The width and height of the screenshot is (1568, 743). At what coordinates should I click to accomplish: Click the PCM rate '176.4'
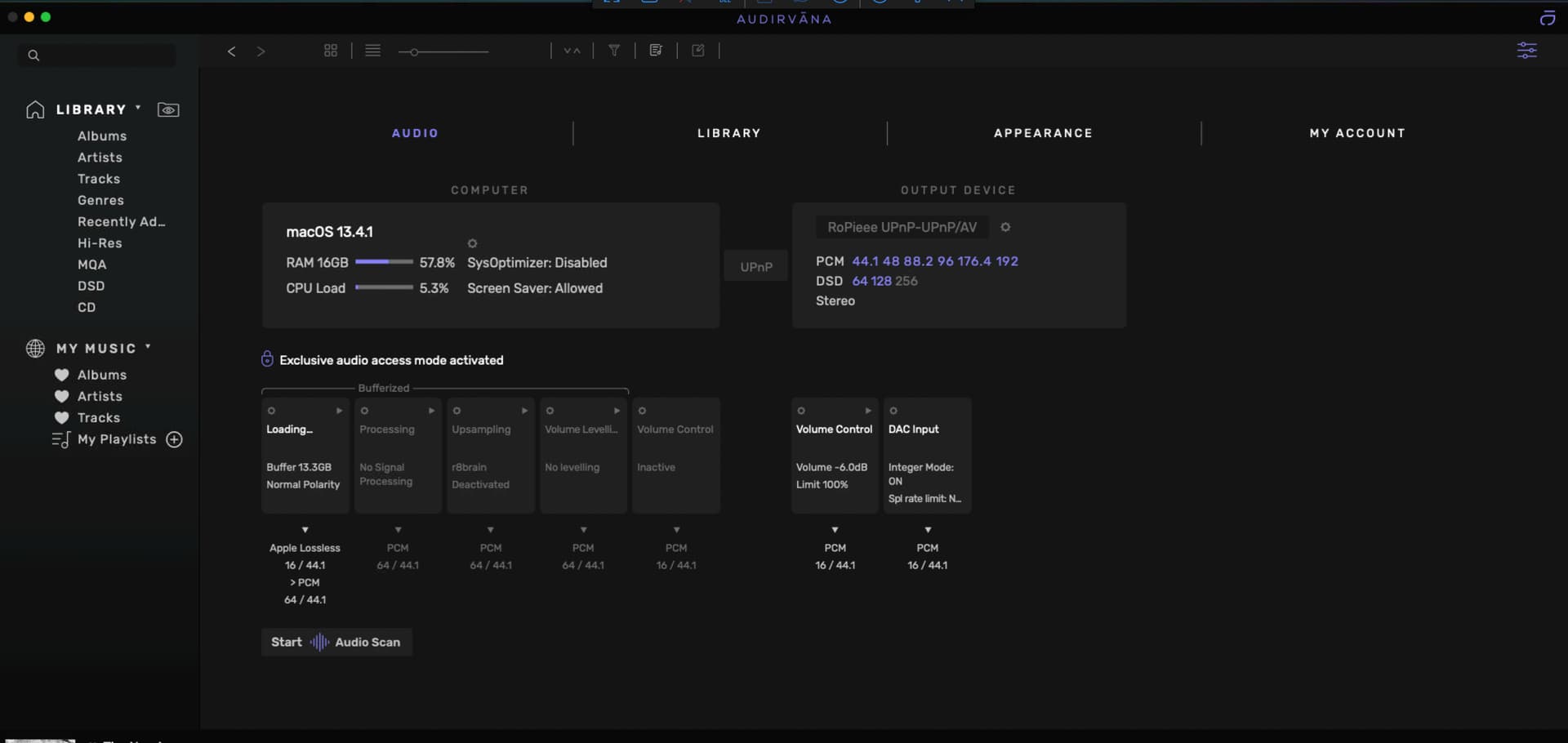pos(974,261)
